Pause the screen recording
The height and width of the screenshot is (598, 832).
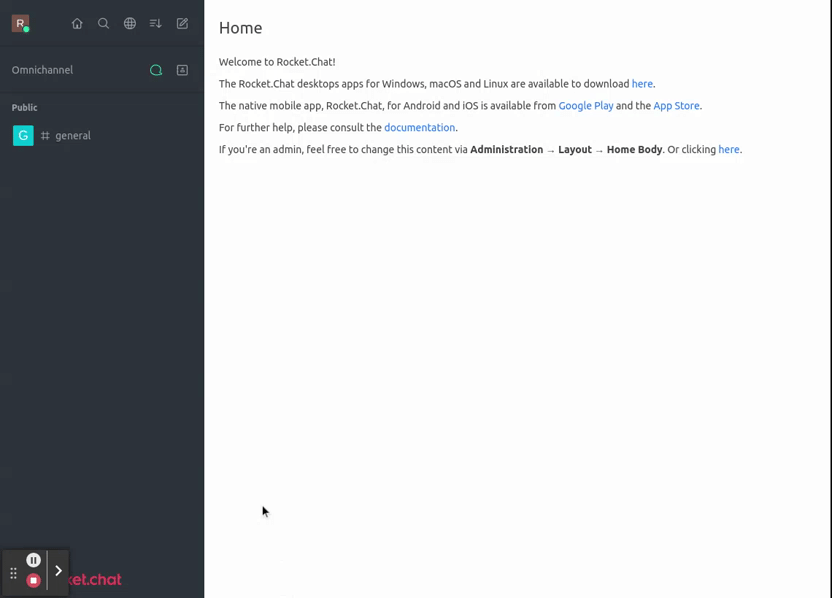tap(33, 560)
